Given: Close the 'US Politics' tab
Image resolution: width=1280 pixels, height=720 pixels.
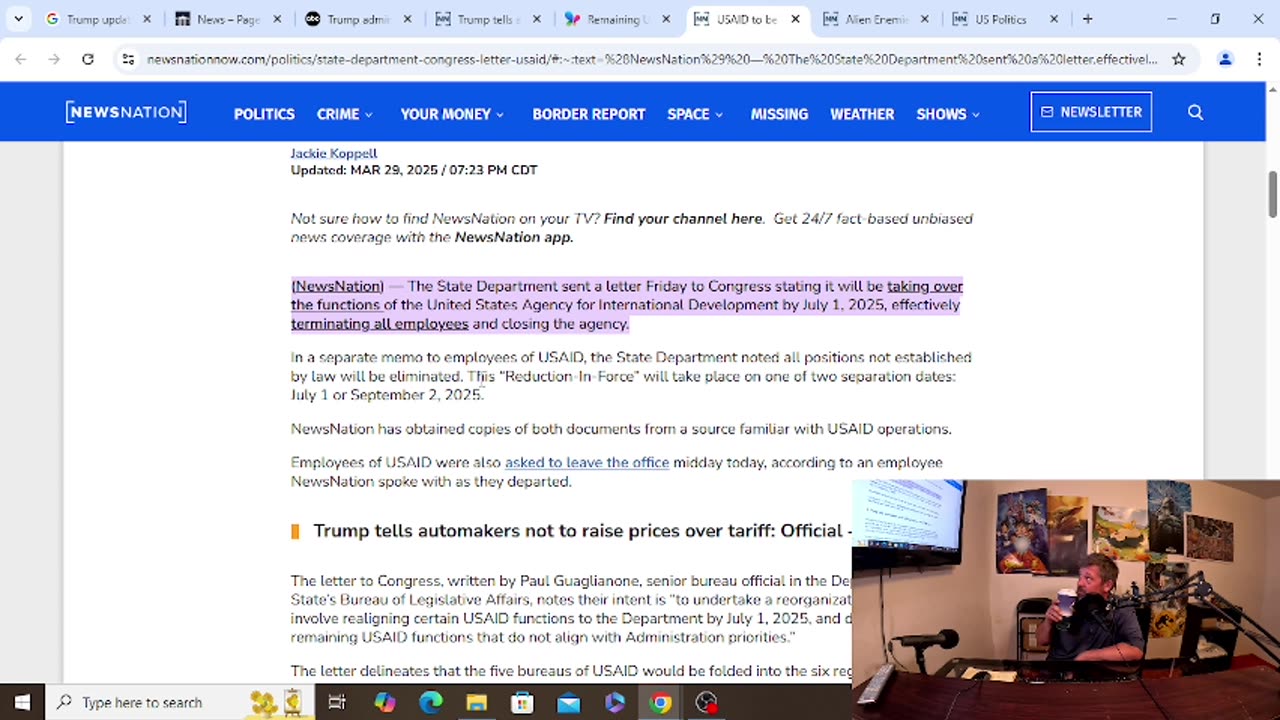Looking at the screenshot, I should (1054, 19).
